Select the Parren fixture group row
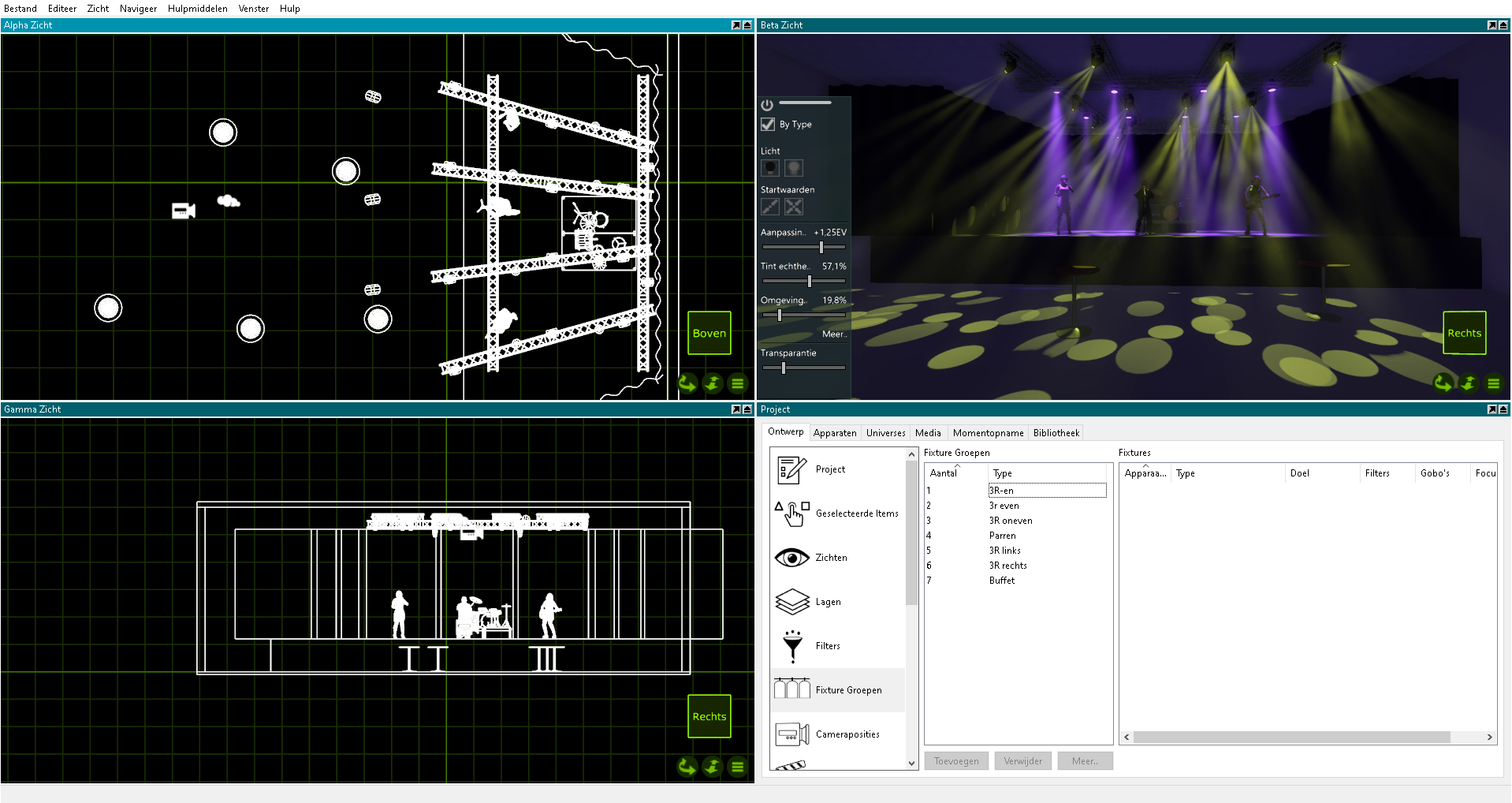The width and height of the screenshot is (1512, 803). tap(1002, 536)
